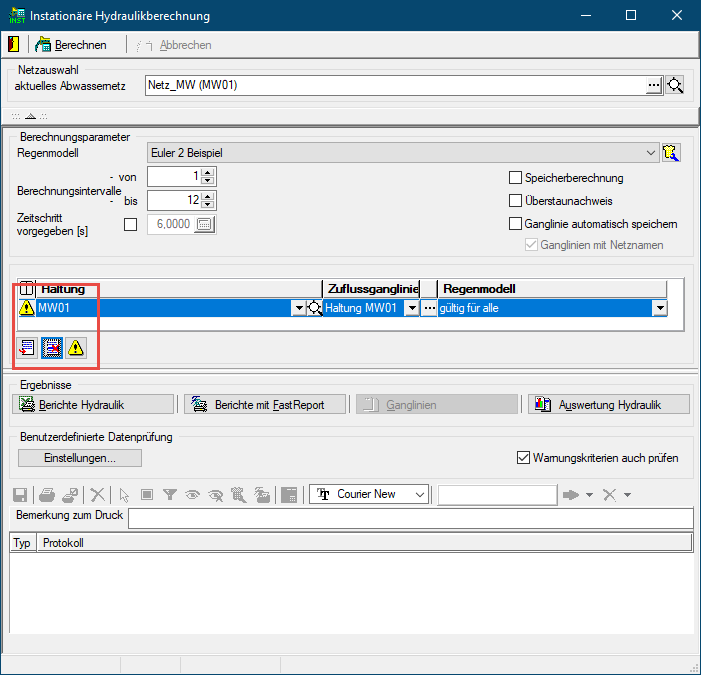
Task: Click the calculator icon beside Zeitschritt value
Action: 204,225
